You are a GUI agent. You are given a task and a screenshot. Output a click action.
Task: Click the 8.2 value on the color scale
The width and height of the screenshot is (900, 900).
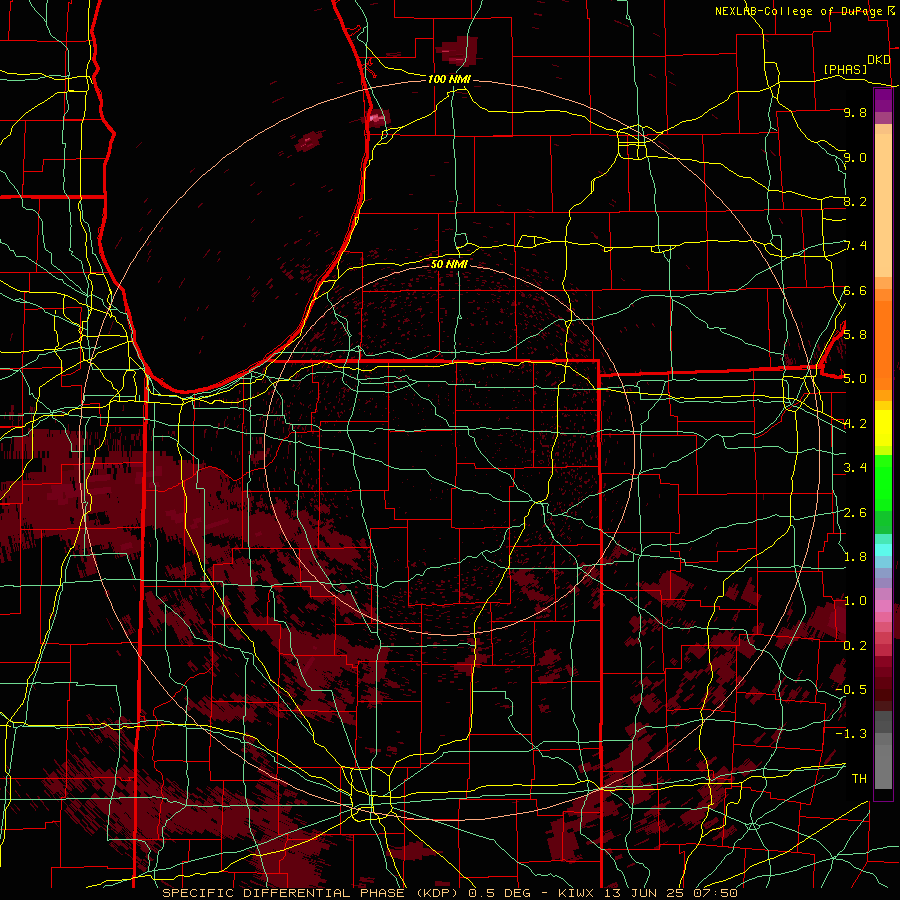click(855, 201)
